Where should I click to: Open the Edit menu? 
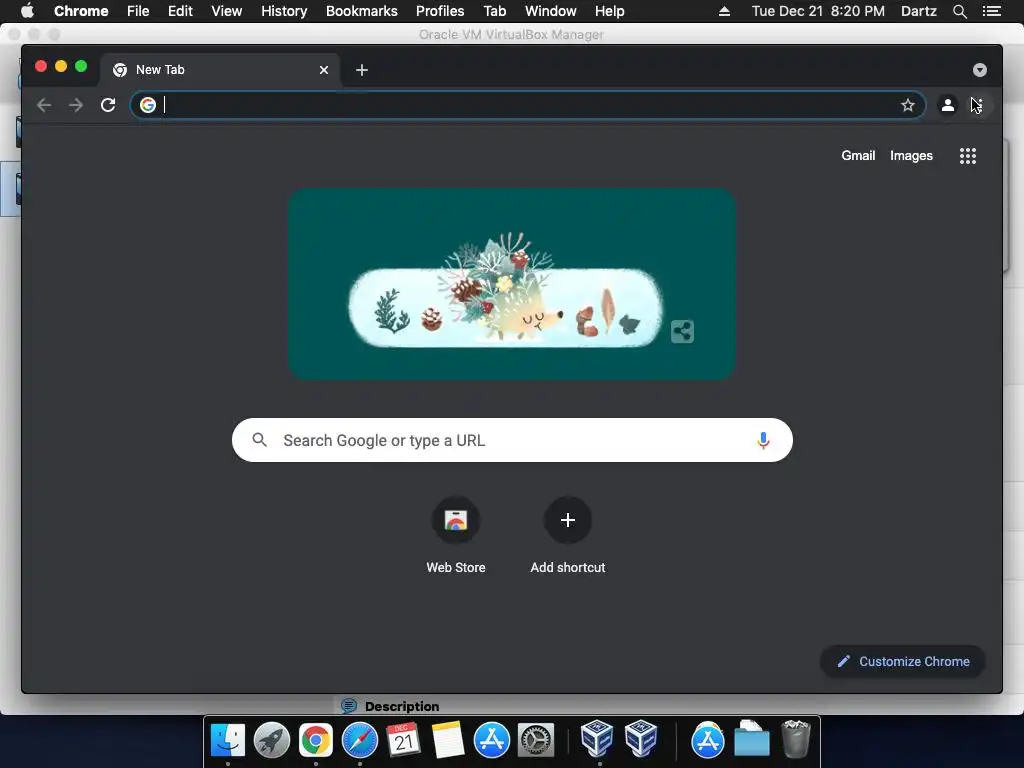tap(180, 11)
